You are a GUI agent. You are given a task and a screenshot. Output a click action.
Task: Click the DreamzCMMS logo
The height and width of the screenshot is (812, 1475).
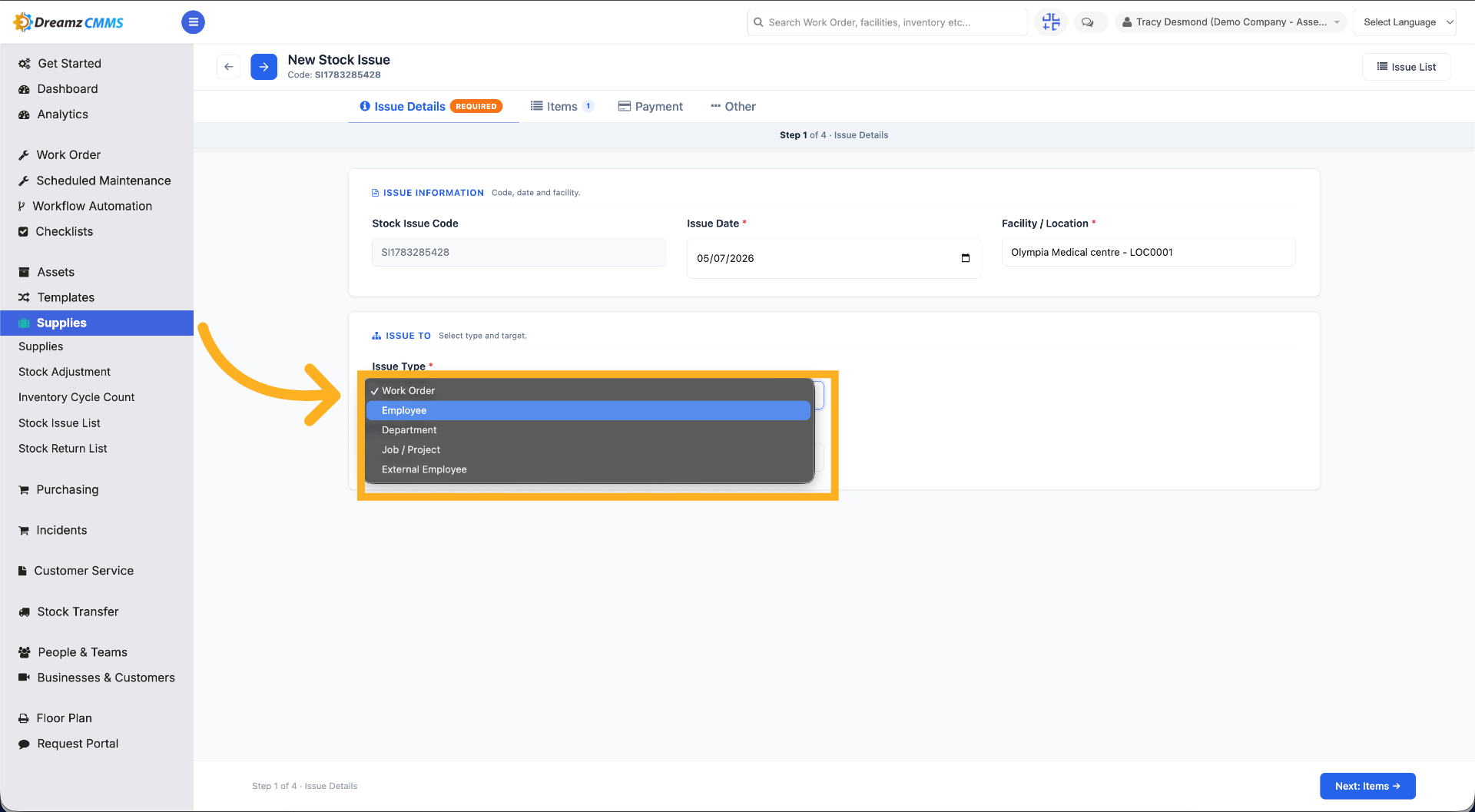click(69, 22)
